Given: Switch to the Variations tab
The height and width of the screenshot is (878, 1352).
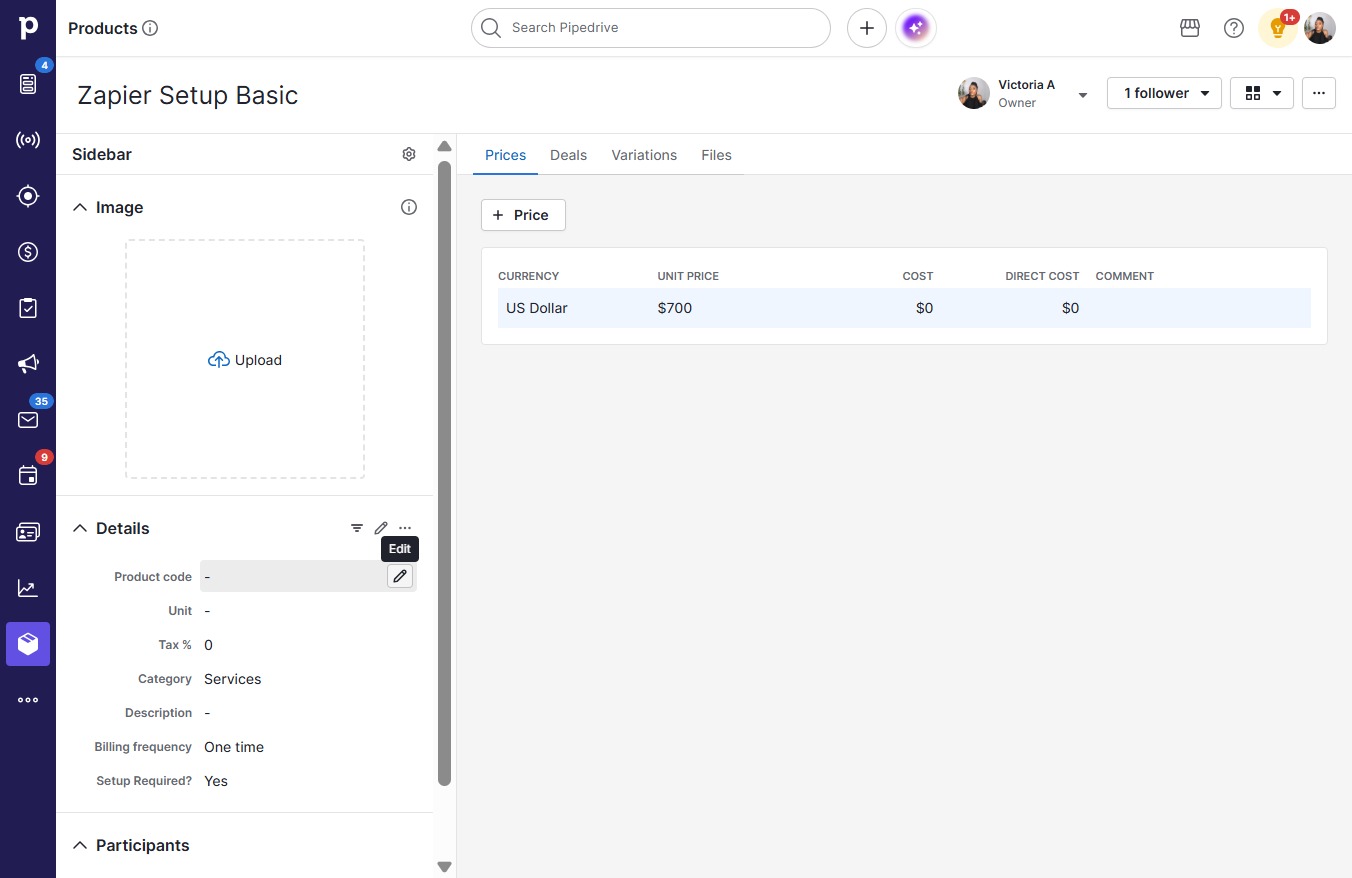Looking at the screenshot, I should point(644,155).
